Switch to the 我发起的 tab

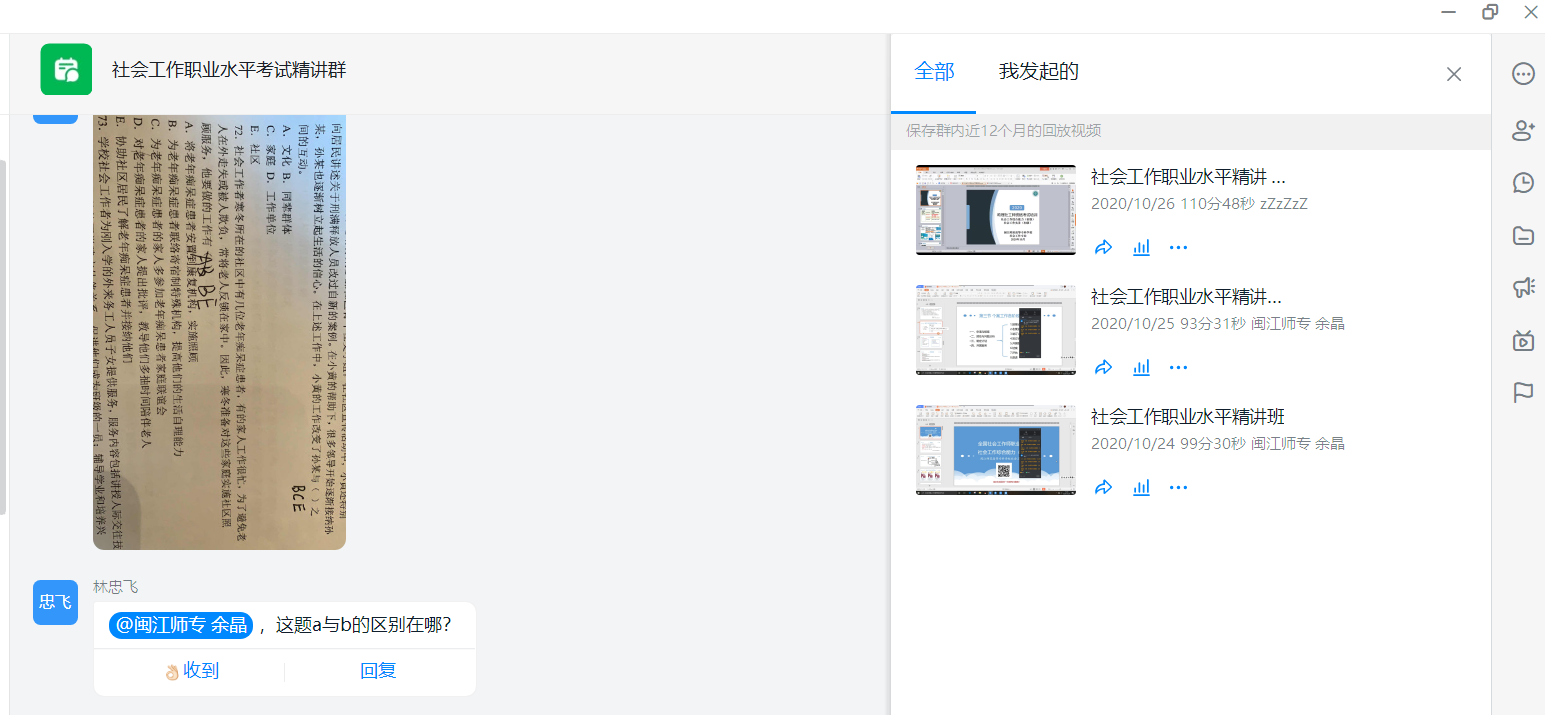(1038, 72)
